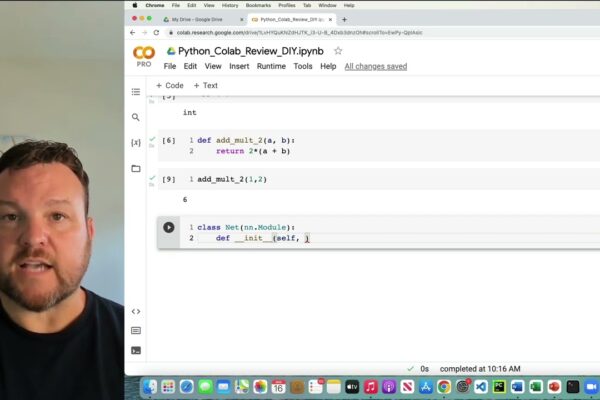Click the address bar URL
The image size is (600, 400).
(300, 33)
